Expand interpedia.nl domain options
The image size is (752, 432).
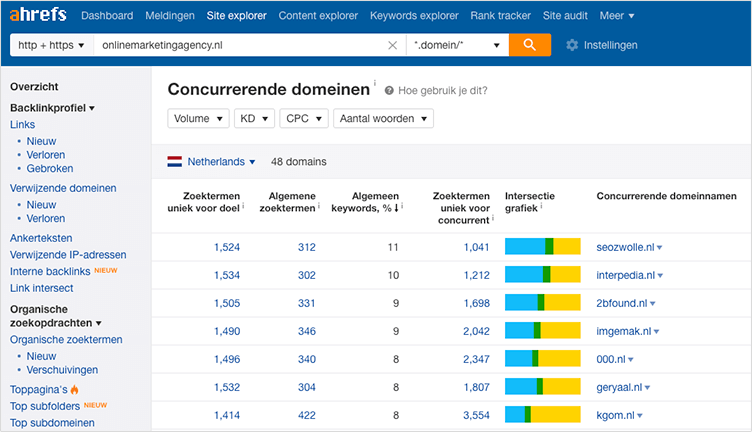(660, 276)
